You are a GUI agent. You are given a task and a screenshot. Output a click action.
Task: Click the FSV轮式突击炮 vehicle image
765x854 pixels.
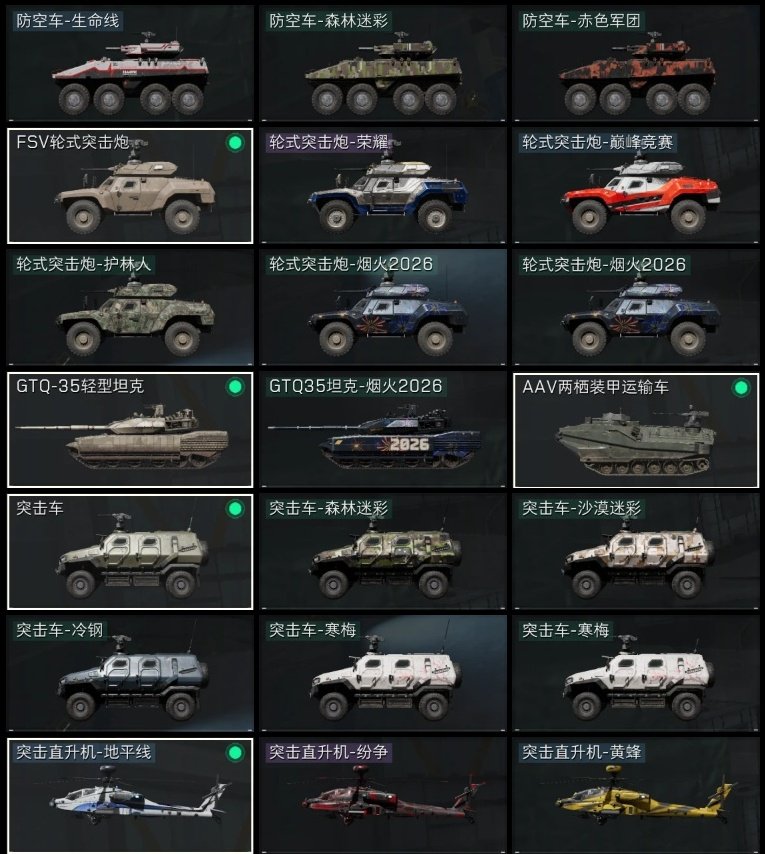[135, 192]
